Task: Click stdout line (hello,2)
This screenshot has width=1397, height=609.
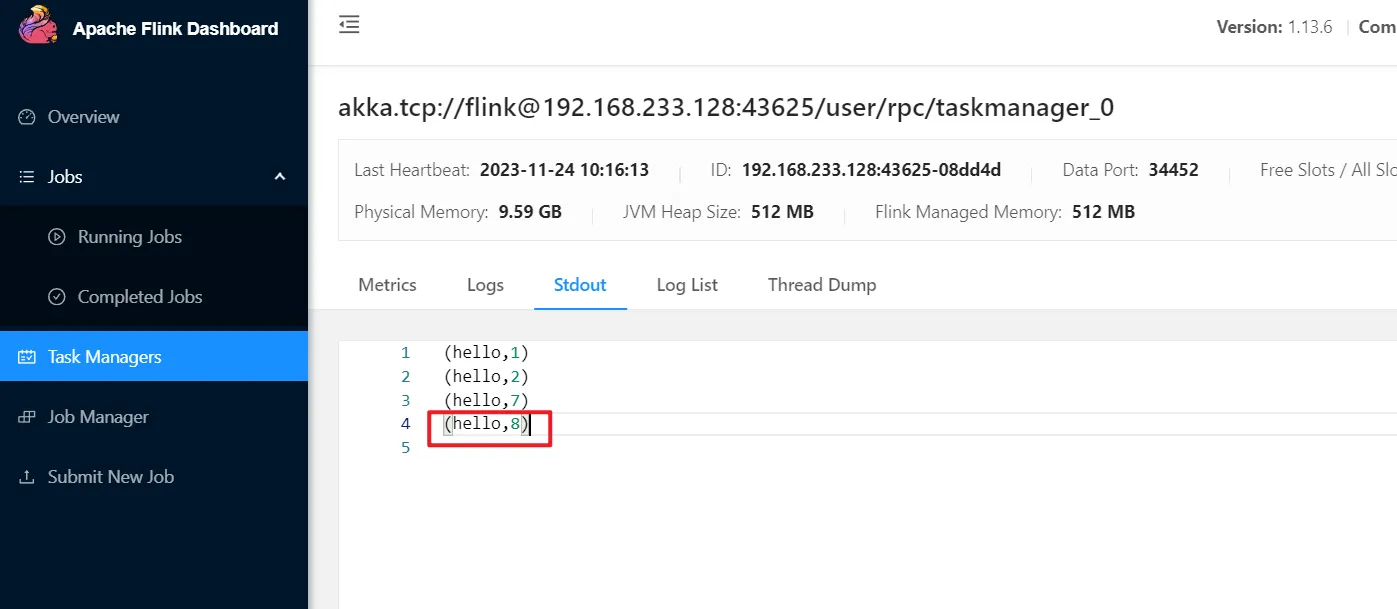Action: tap(485, 377)
